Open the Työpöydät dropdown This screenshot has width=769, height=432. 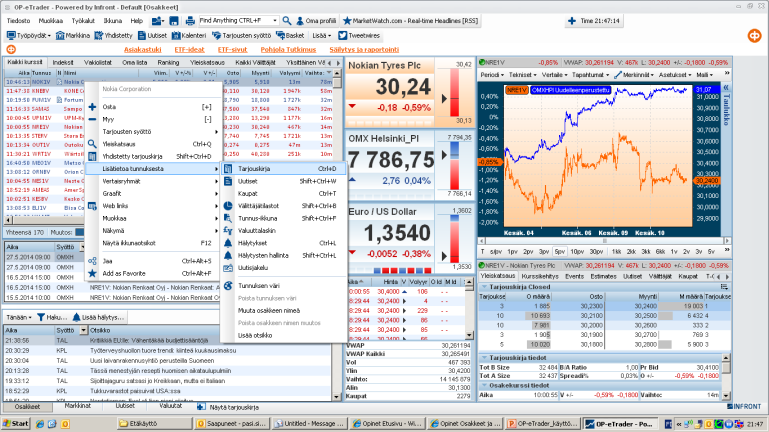click(x=28, y=35)
